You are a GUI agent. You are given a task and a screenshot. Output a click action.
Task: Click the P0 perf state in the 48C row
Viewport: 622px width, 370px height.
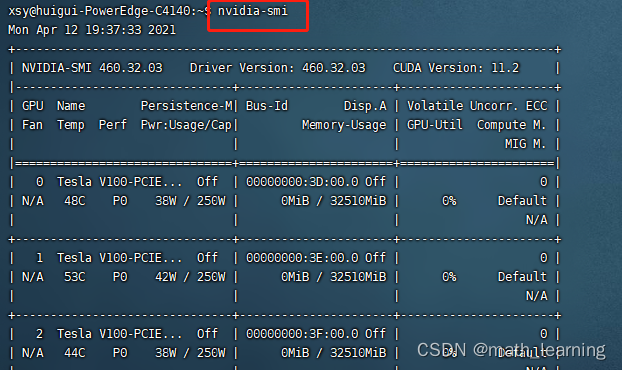click(120, 201)
